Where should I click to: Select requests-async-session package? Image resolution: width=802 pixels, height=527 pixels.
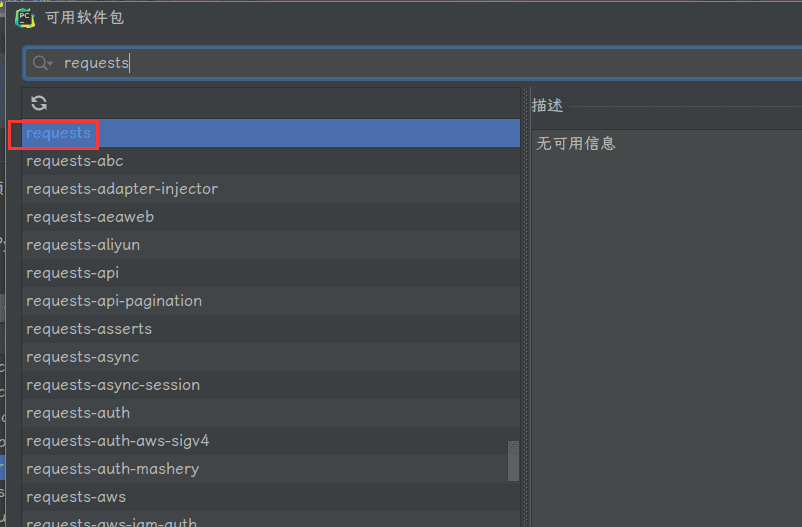pos(113,385)
